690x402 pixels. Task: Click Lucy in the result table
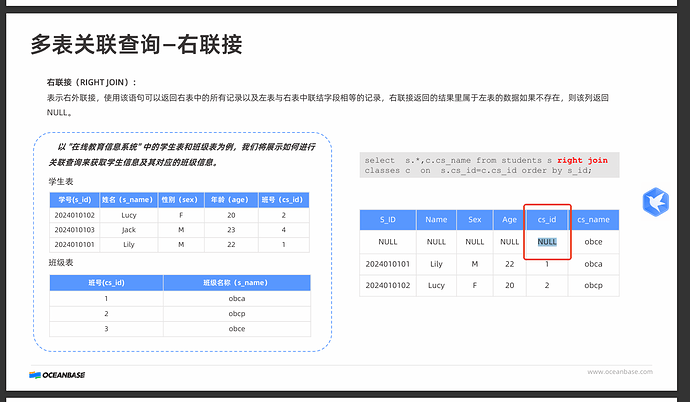click(436, 285)
